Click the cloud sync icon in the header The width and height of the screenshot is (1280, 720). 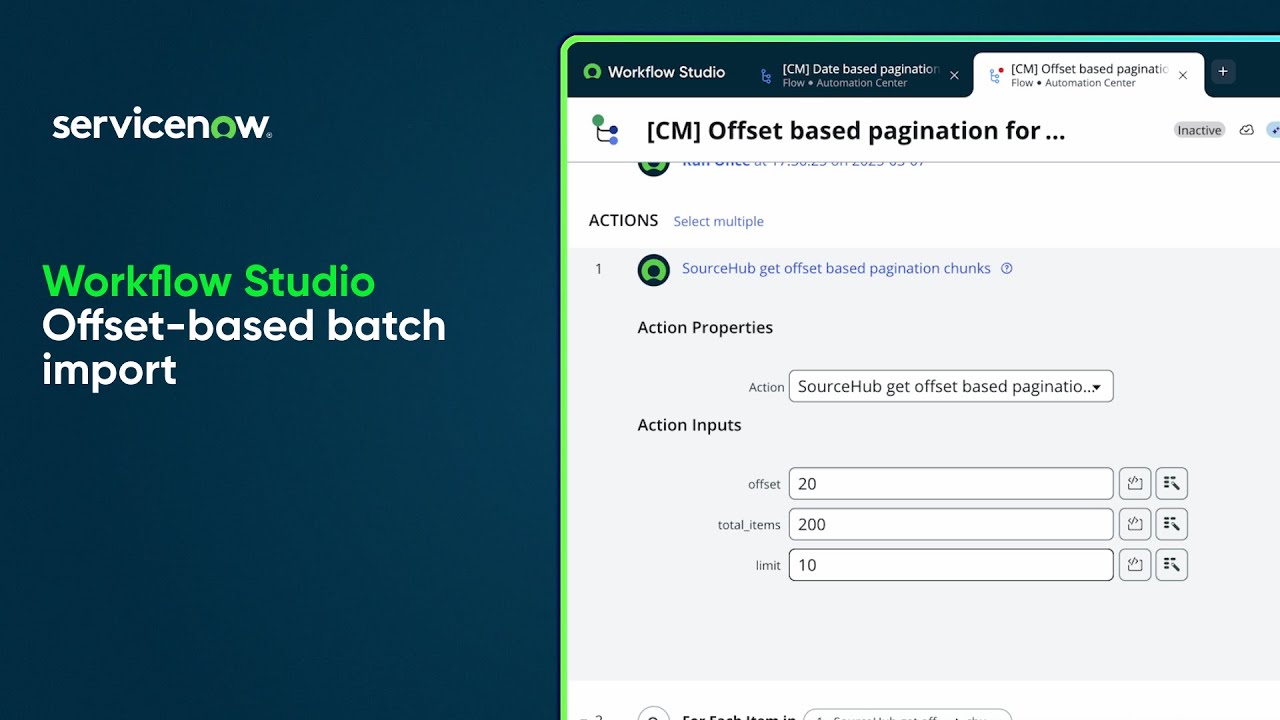click(1246, 130)
